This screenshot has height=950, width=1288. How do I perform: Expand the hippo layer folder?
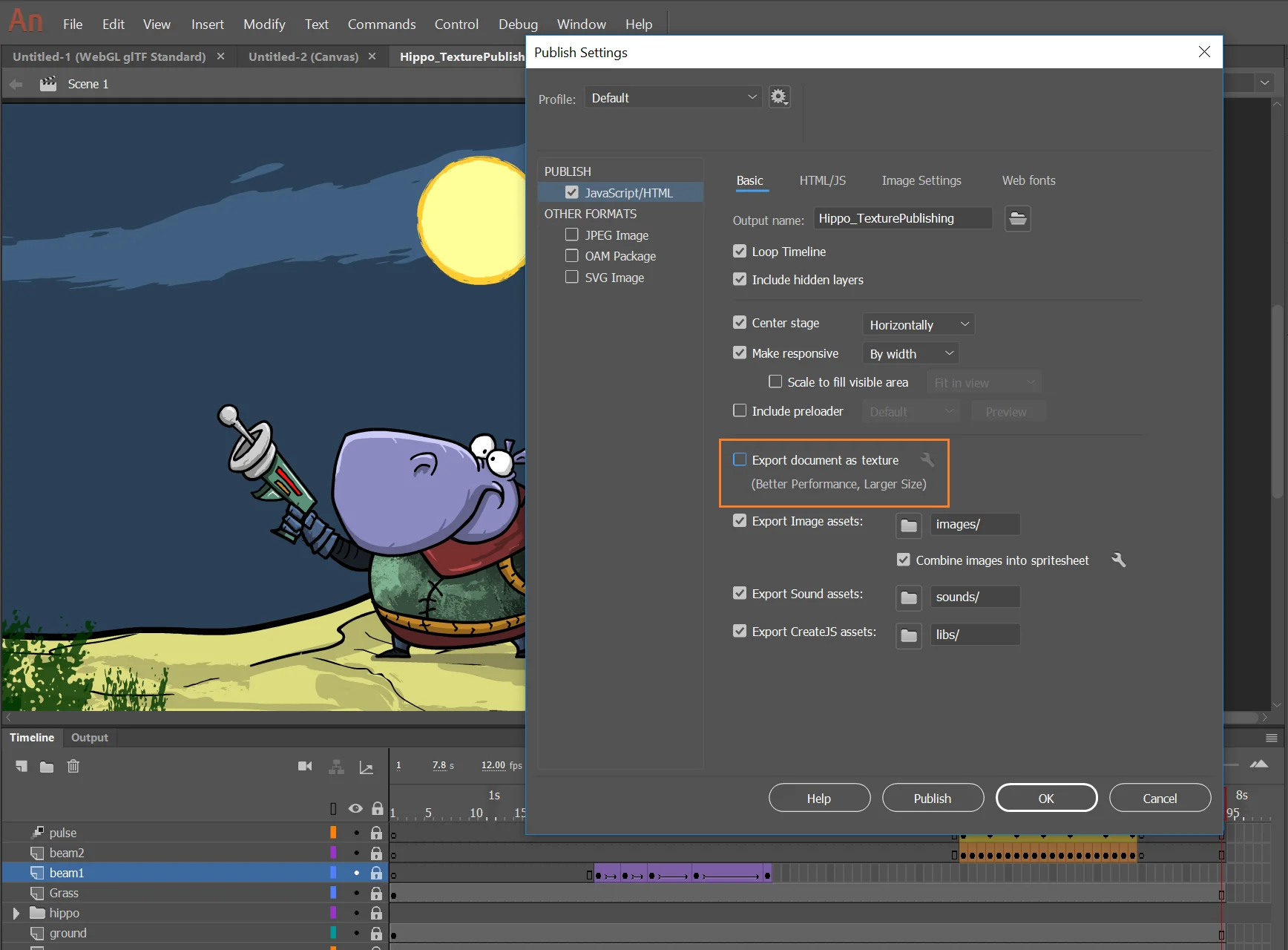tap(14, 913)
